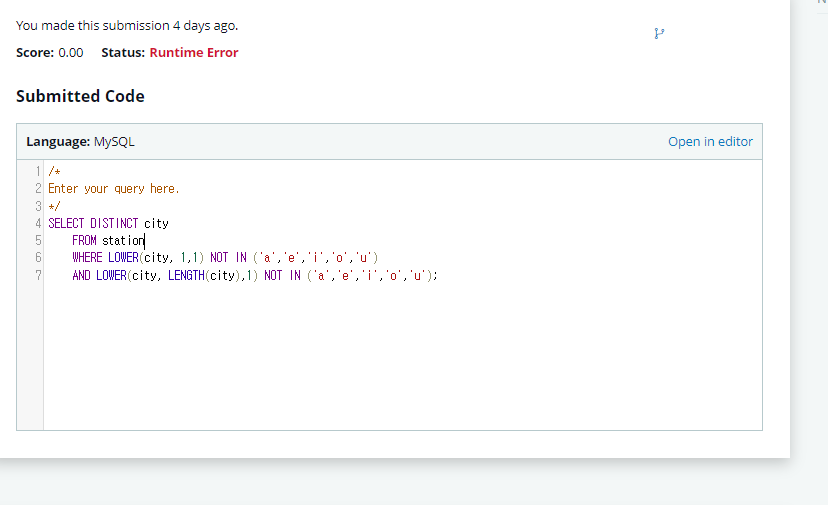Click 'You made this submission 4 days ago.'
This screenshot has height=505, width=828.
[x=127, y=25]
